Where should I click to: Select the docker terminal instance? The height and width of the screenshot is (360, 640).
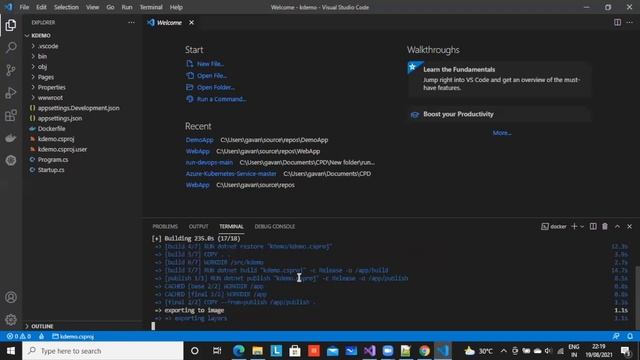(554, 227)
